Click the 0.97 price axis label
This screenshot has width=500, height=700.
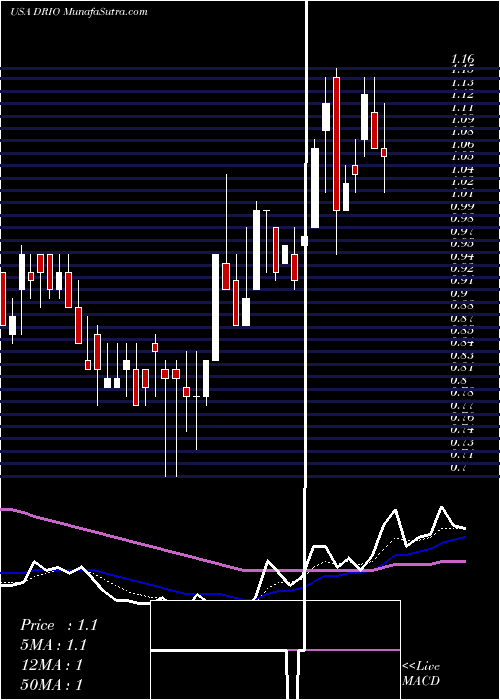(462, 231)
